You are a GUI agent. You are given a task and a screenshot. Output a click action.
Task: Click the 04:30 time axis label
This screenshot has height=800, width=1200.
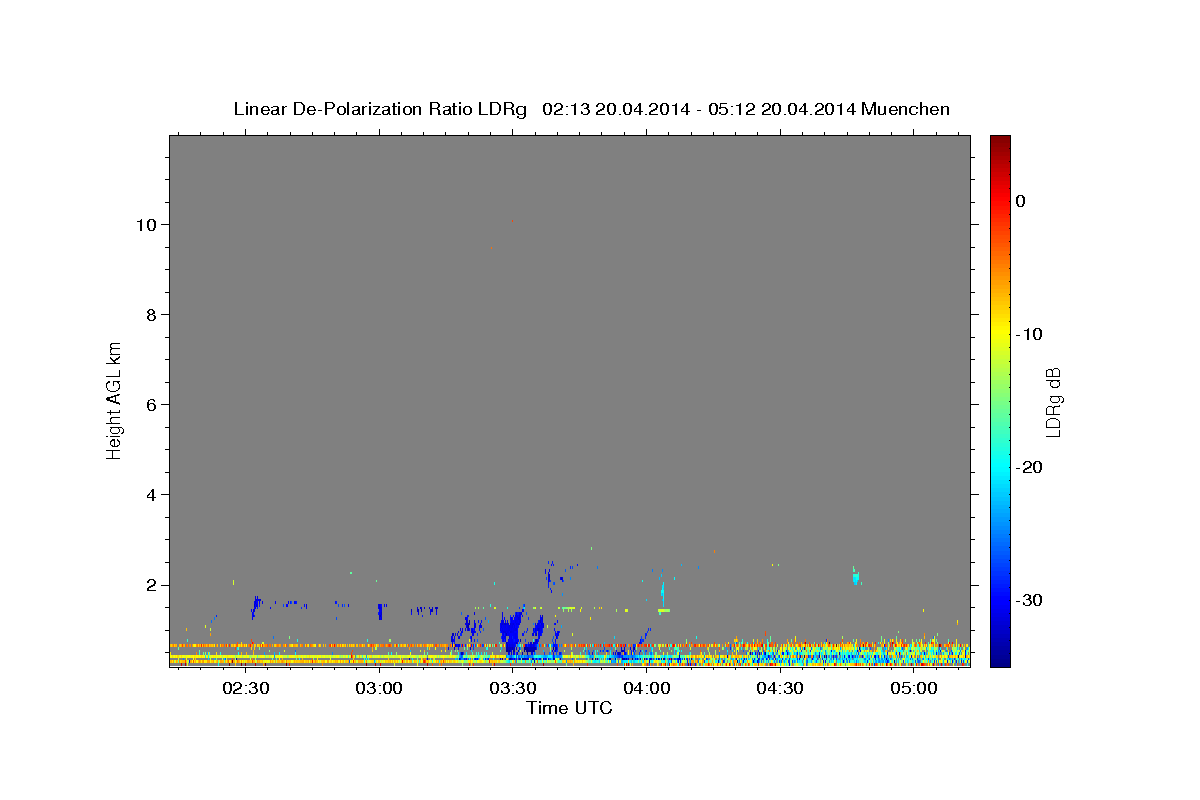click(x=780, y=689)
